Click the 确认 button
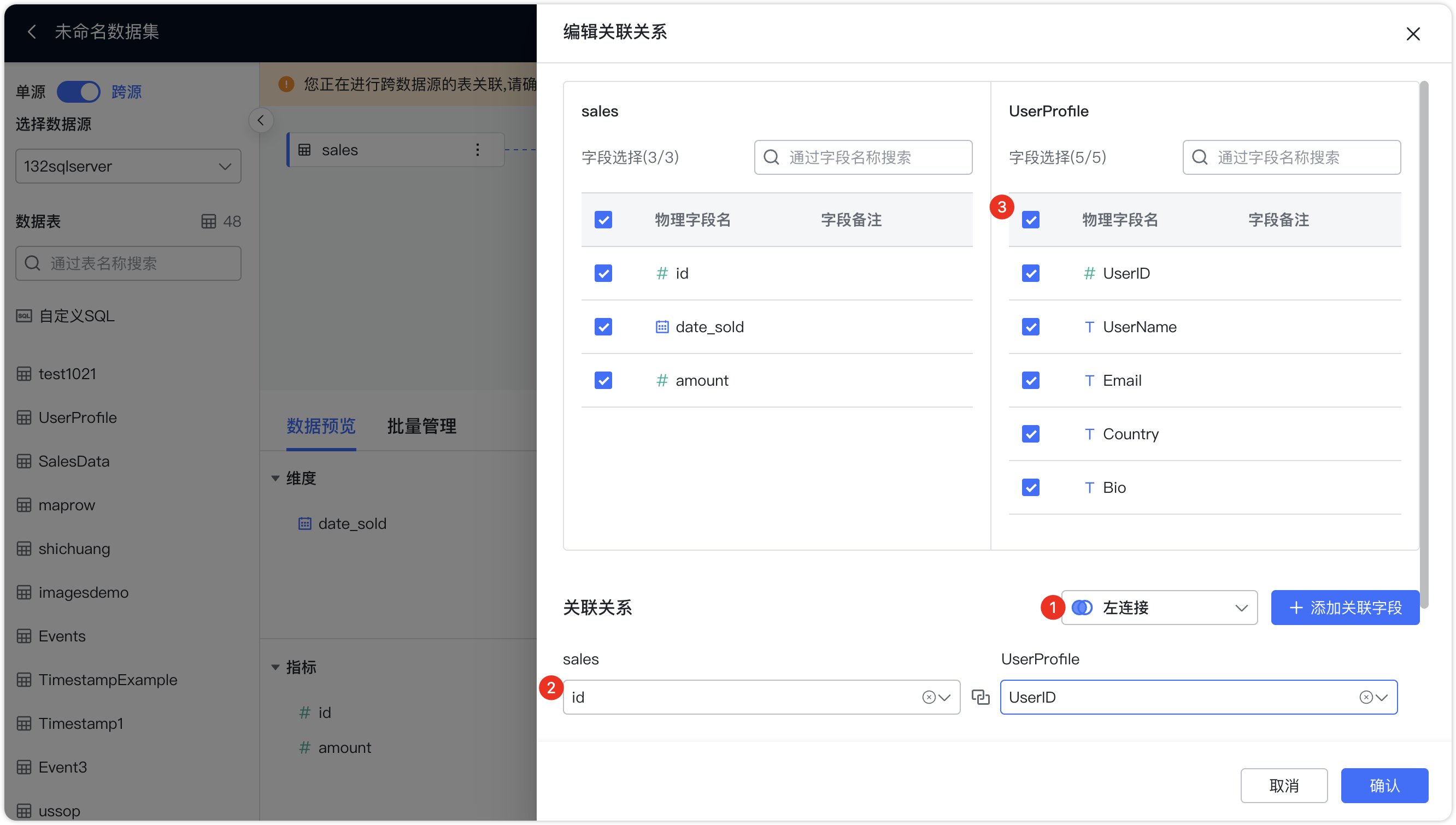The width and height of the screenshot is (1456, 825). click(x=1383, y=785)
